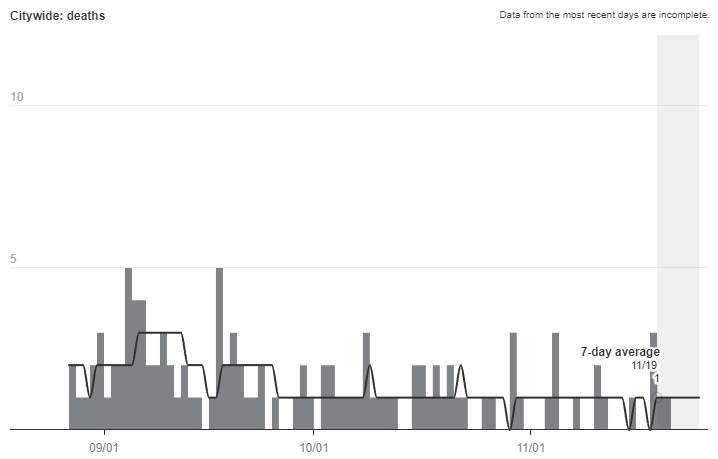
Task: Click the 3-death bar just after 11/01
Action: (x=556, y=380)
